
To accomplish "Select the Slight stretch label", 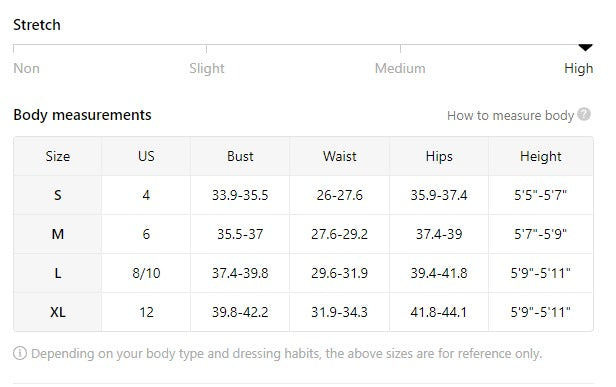I will 207,68.
